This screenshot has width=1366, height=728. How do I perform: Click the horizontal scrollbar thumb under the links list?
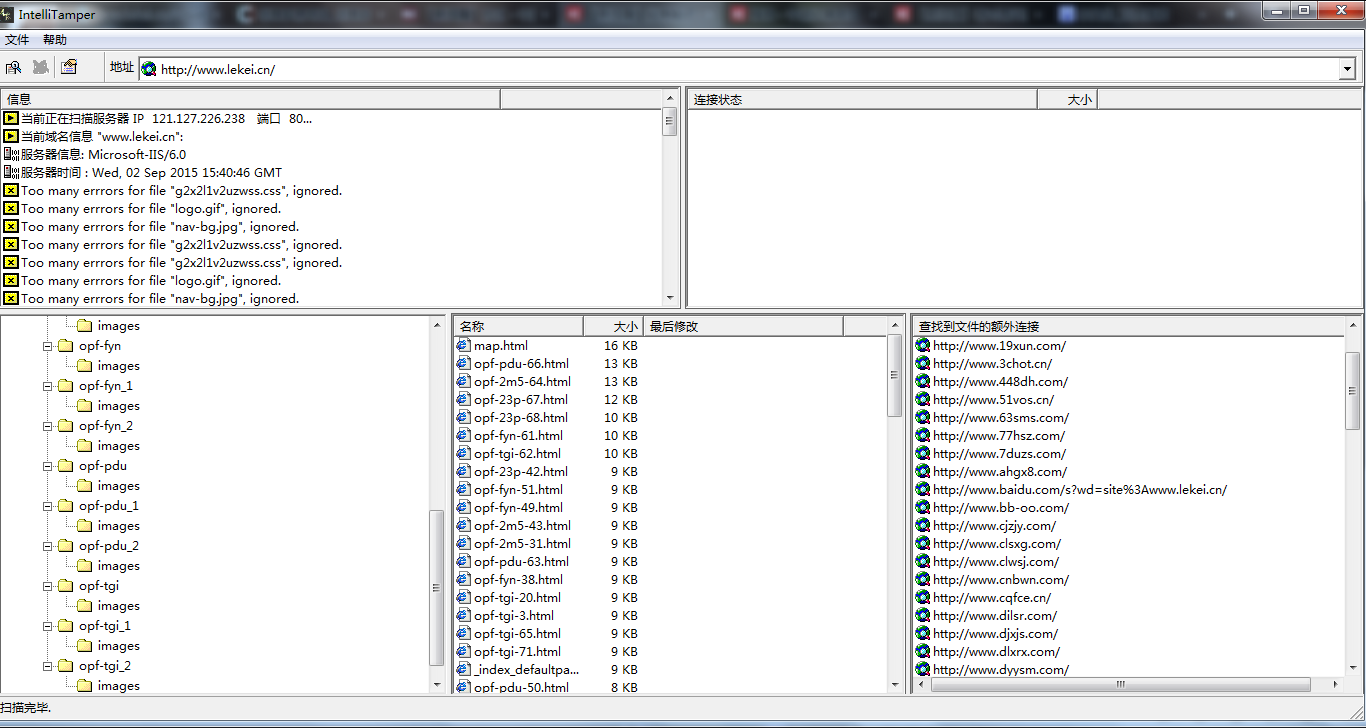point(1121,685)
